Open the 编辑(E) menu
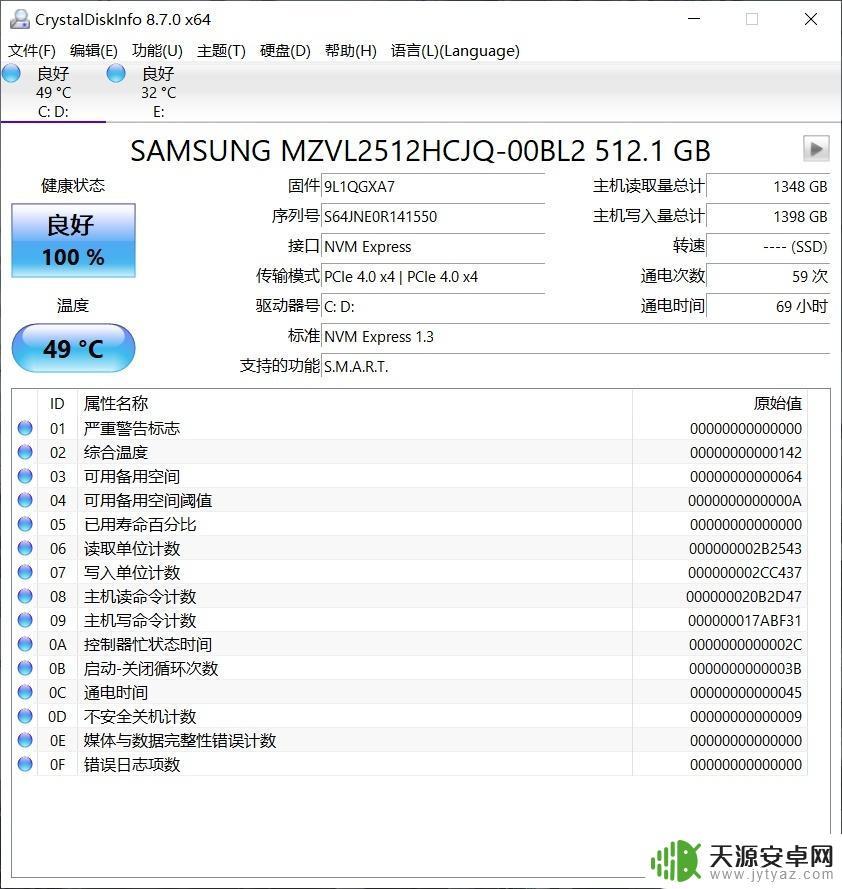The height and width of the screenshot is (889, 842). pos(94,51)
